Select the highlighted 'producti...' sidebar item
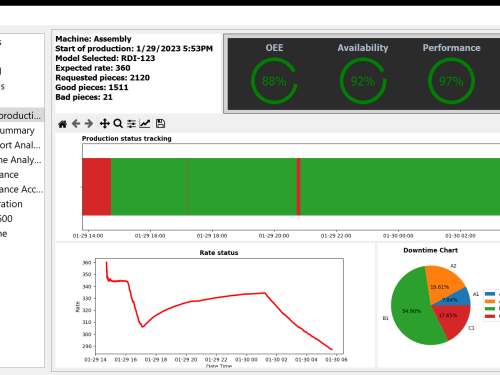500x375 pixels. click(22, 115)
